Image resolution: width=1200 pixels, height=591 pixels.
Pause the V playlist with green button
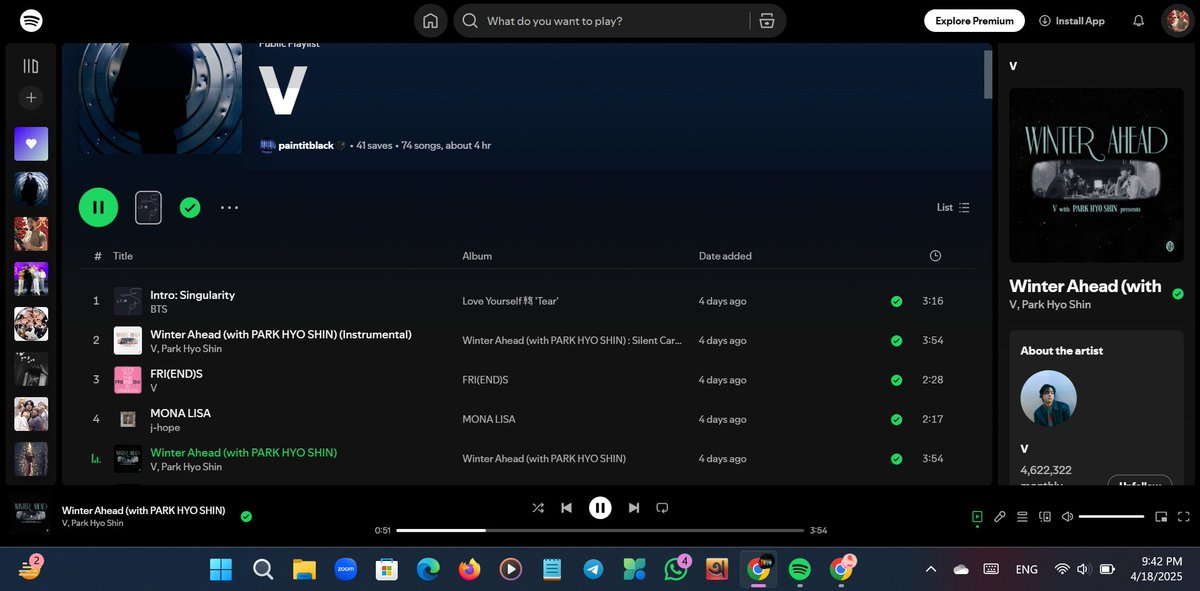pyautogui.click(x=98, y=207)
